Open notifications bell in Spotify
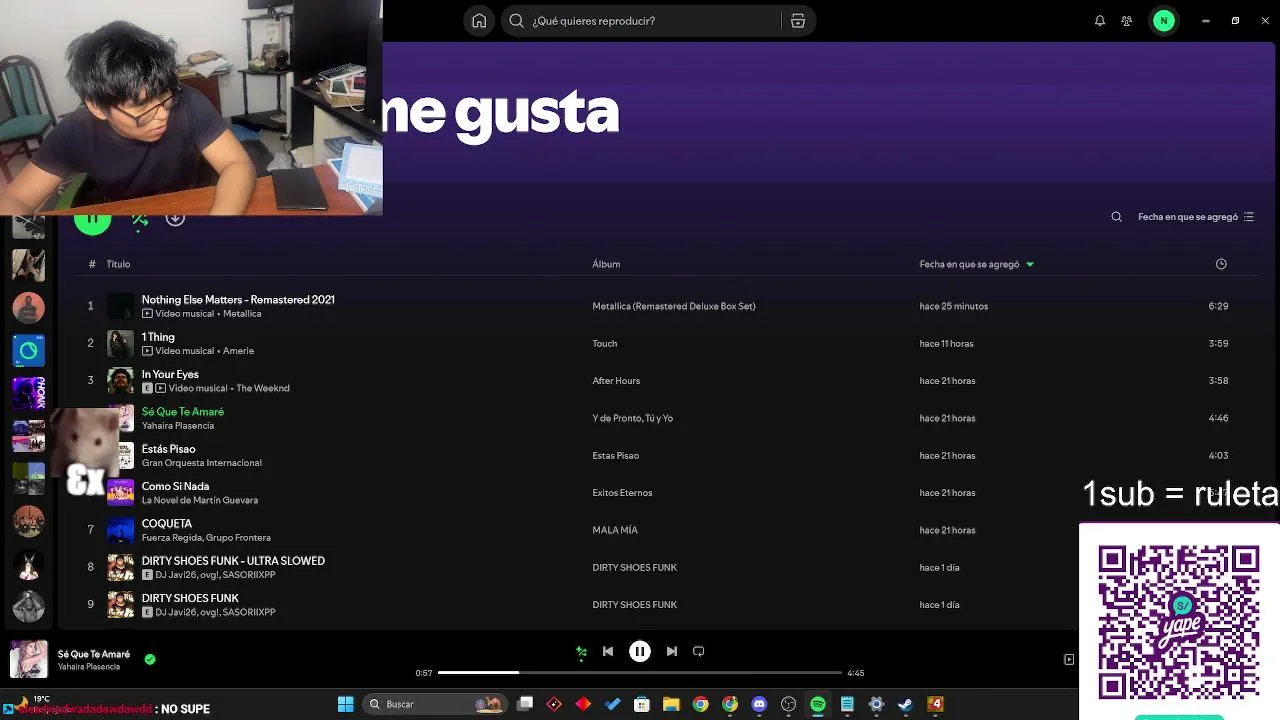 [x=1100, y=21]
